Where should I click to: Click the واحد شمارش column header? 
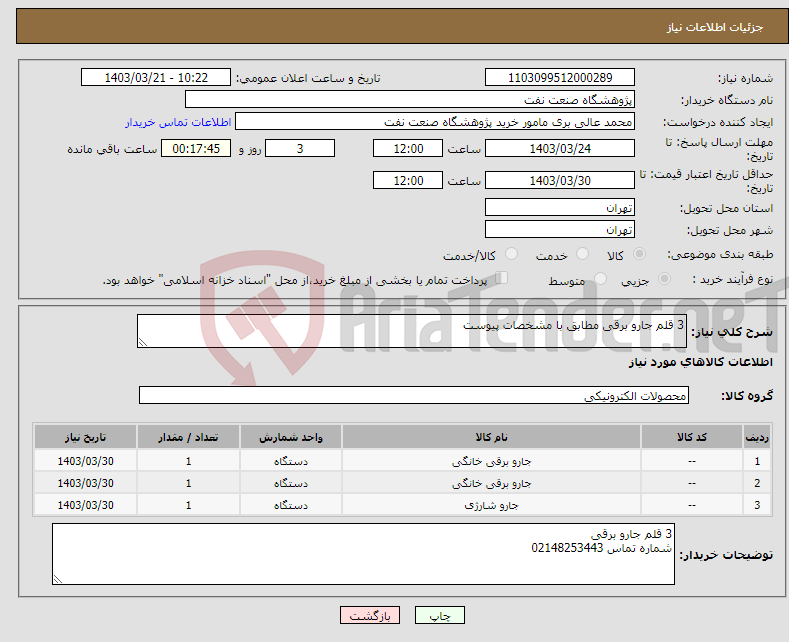291,437
